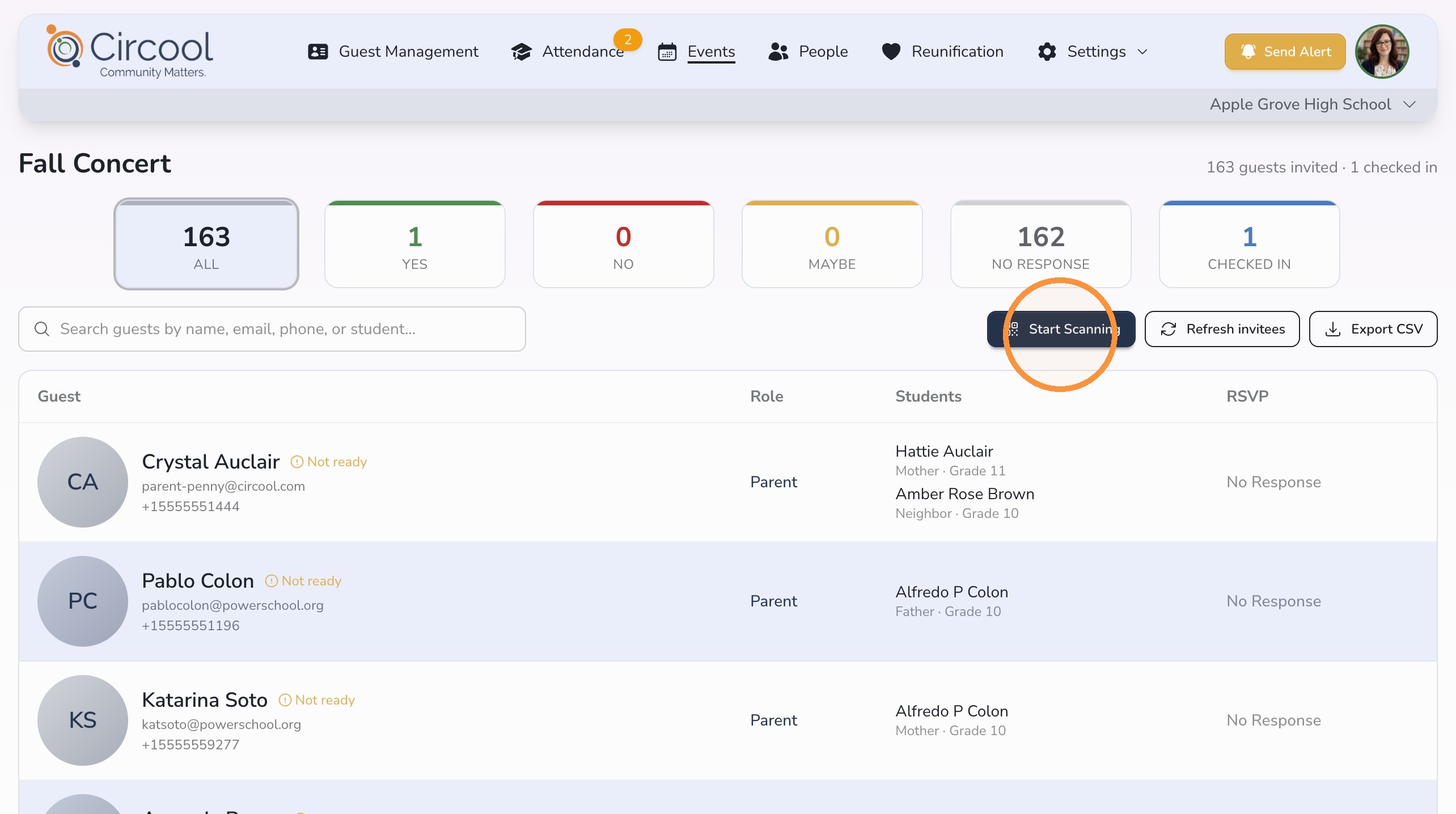Click email parent-penny@circool.com
1456x814 pixels.
click(223, 486)
